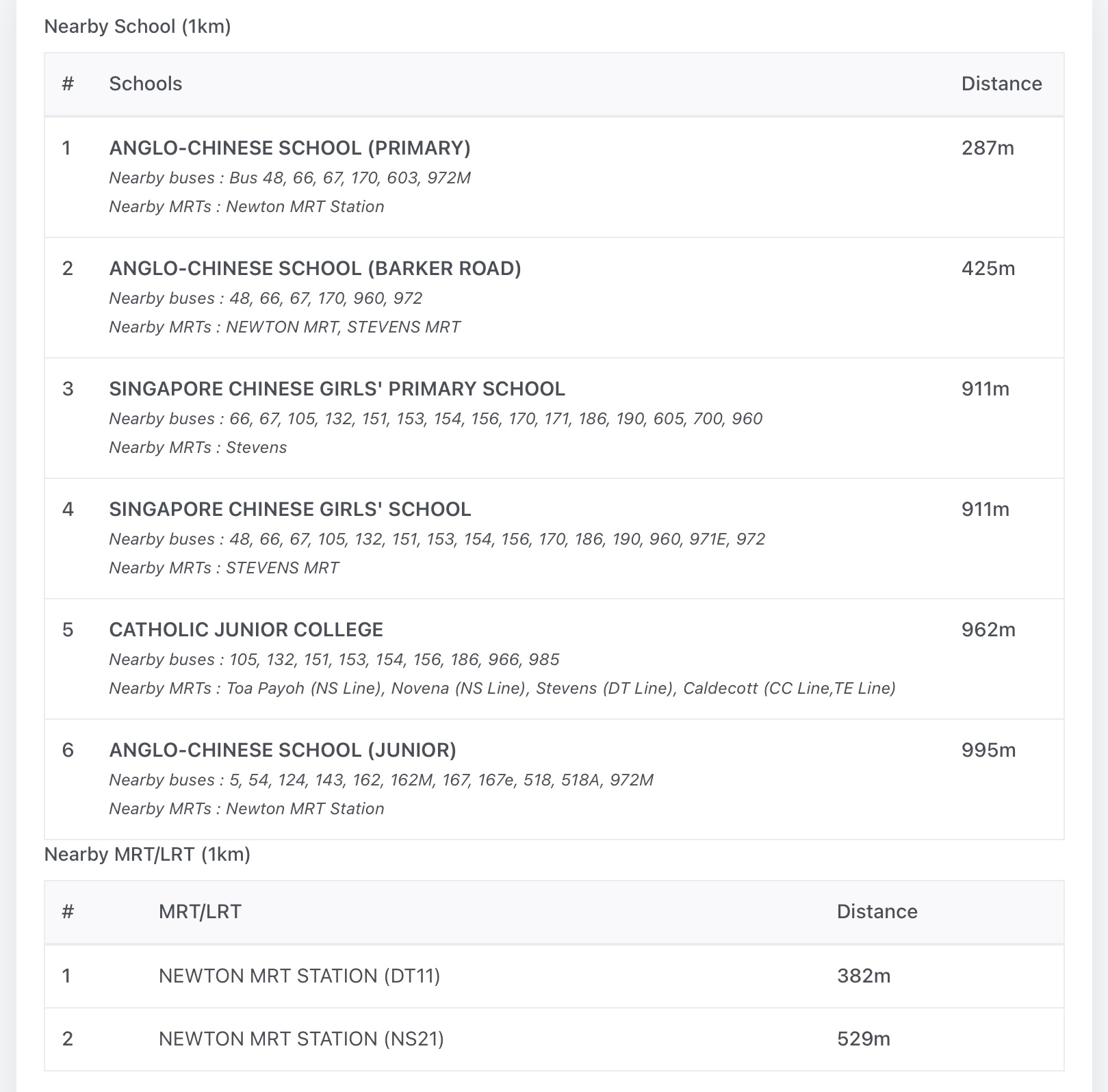The width and height of the screenshot is (1108, 1092).
Task: Click the Nearby MRT/LRT (1km) heading
Action: pos(147,855)
